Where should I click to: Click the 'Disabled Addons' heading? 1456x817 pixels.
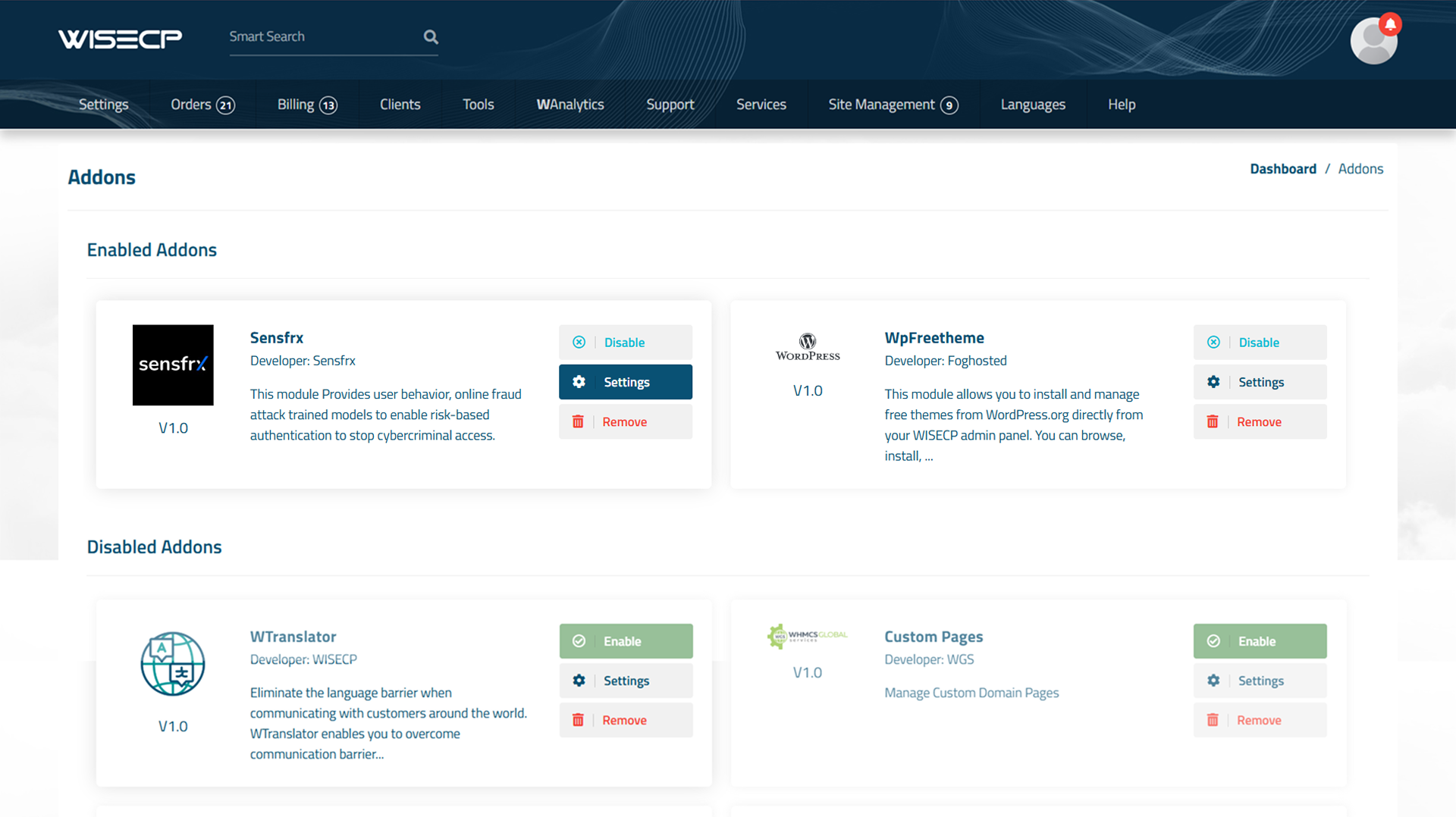tap(154, 547)
